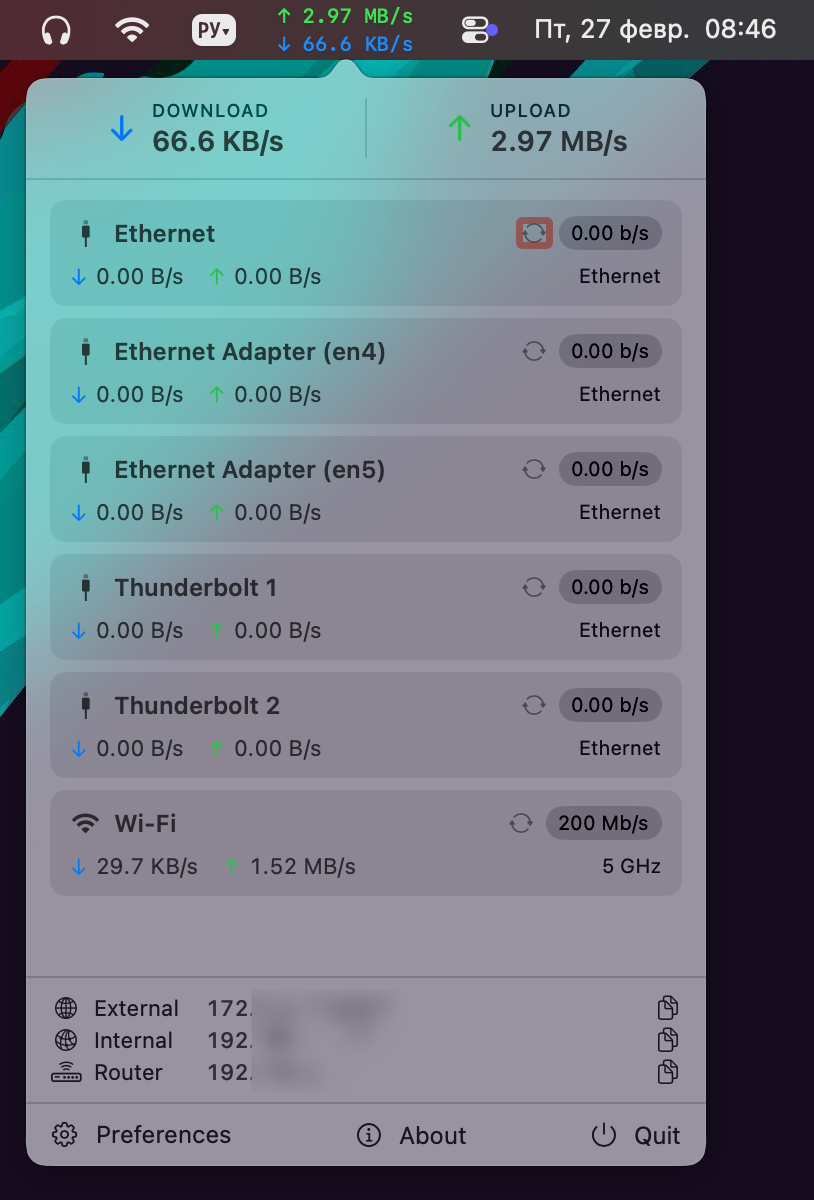Screen dimensions: 814x1200
Task: Click the headphones icon in the menu bar
Action: (57, 30)
